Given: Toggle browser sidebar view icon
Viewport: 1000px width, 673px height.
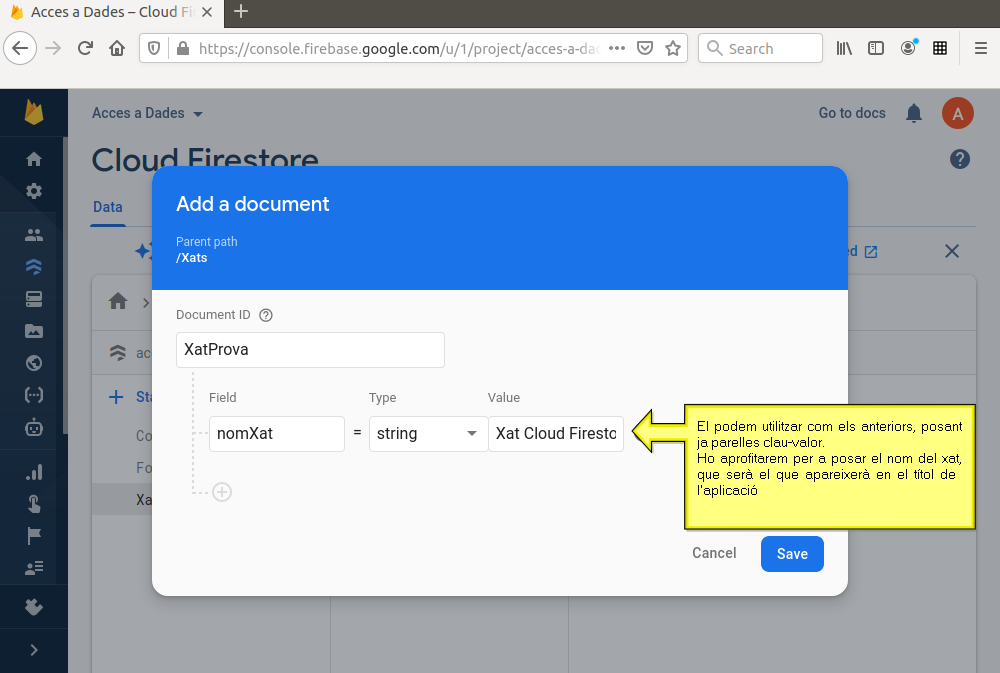Looking at the screenshot, I should click(876, 48).
